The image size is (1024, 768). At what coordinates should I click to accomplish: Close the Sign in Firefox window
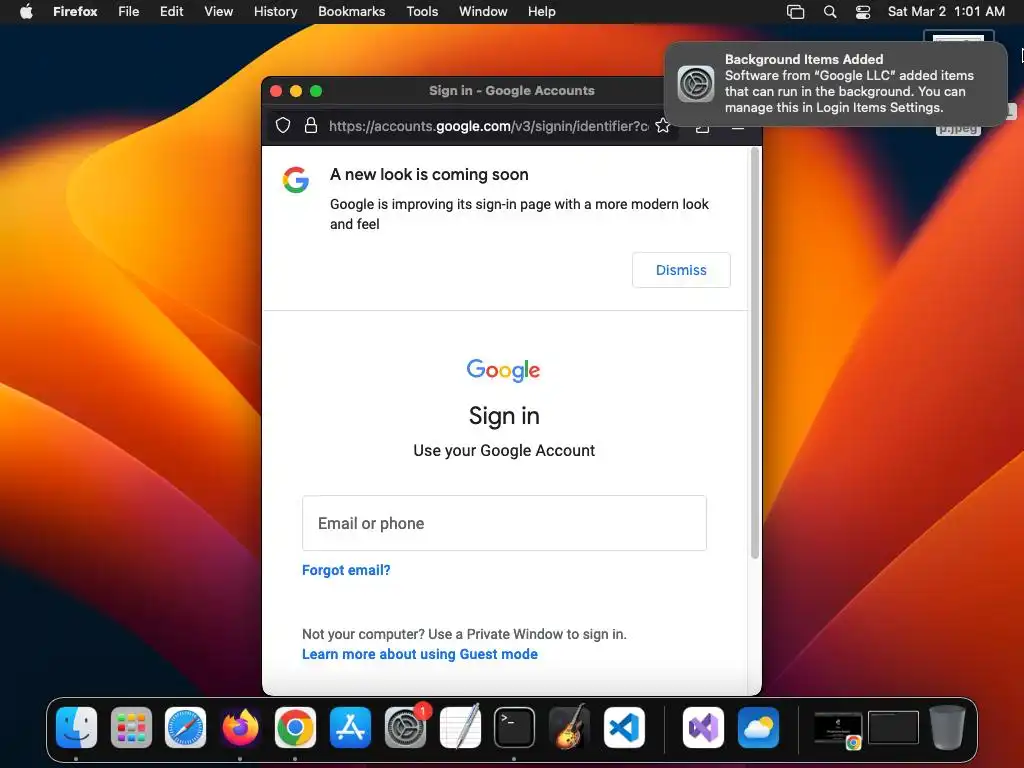[276, 91]
